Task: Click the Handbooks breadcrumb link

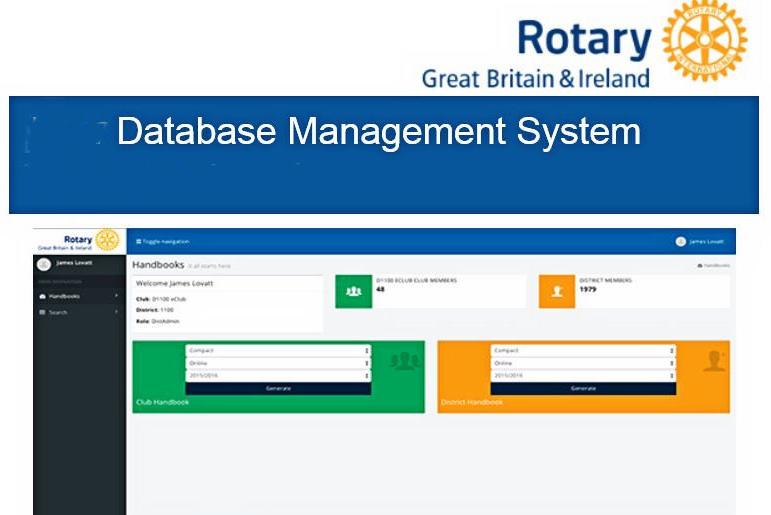Action: click(716, 266)
